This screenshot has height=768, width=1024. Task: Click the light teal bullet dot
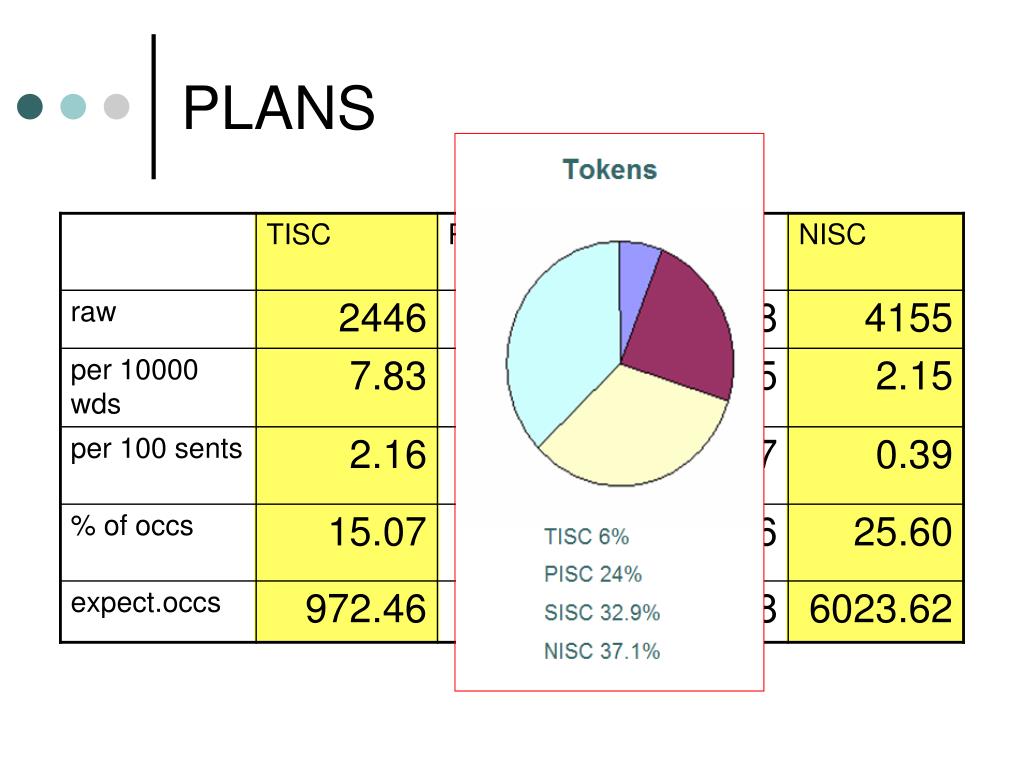(73, 106)
